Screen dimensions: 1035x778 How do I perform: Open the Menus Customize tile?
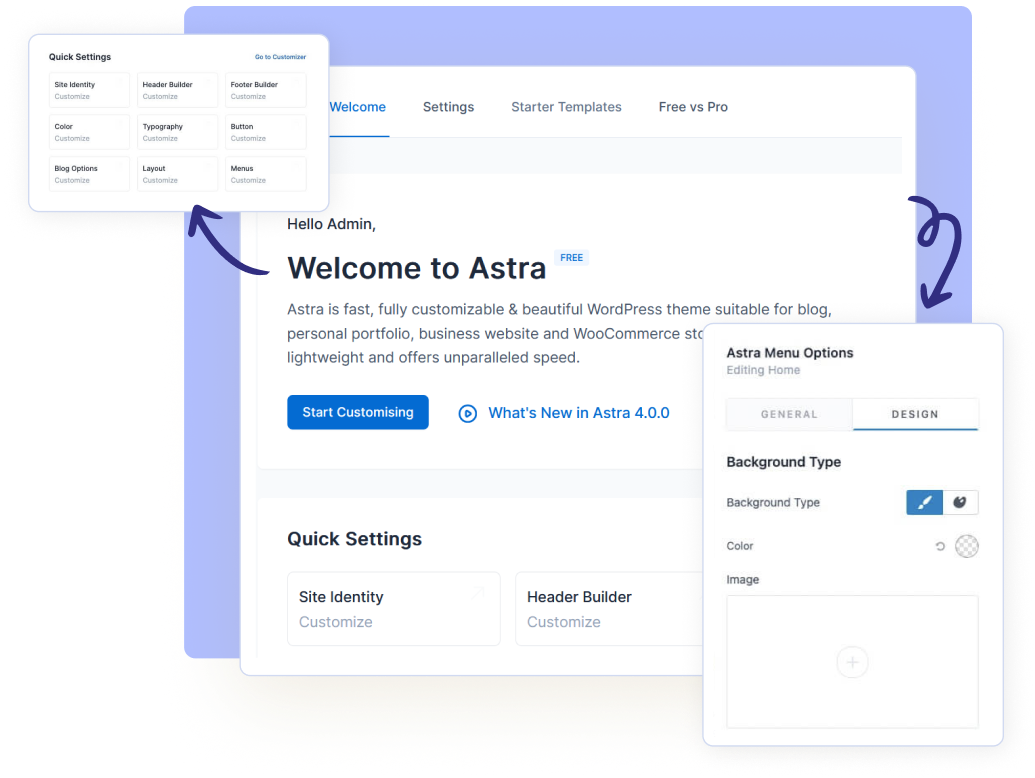(x=265, y=174)
